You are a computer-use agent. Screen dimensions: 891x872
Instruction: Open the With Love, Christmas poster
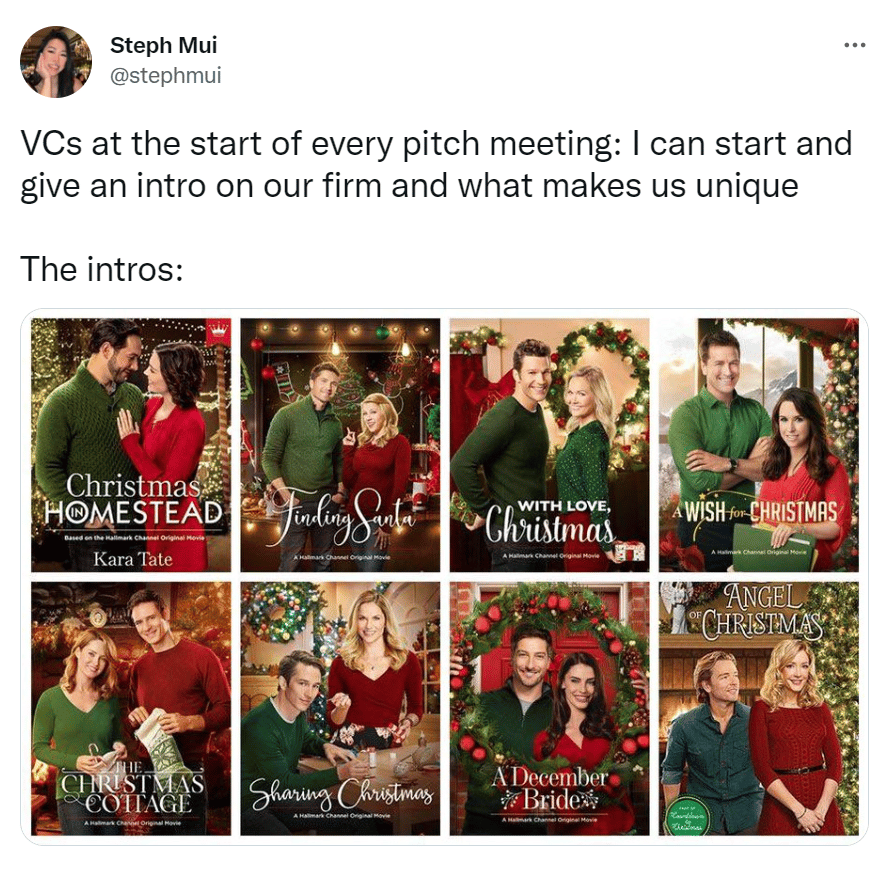pyautogui.click(x=549, y=445)
